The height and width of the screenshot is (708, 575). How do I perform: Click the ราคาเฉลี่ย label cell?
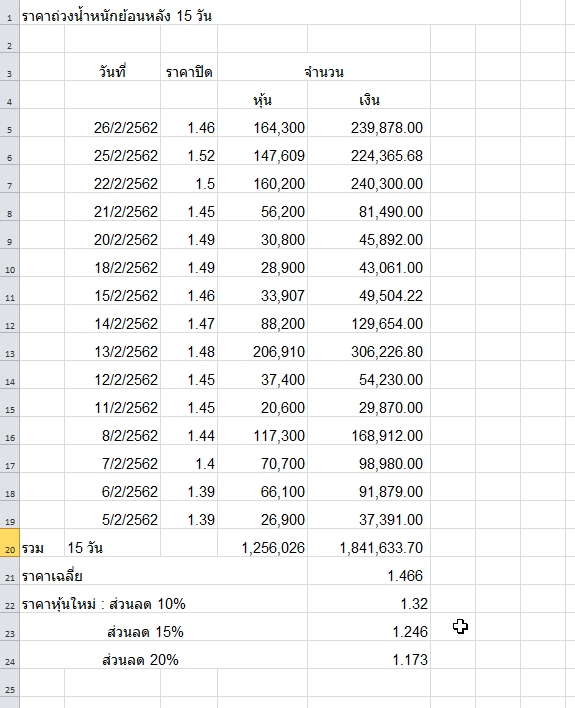(52, 576)
